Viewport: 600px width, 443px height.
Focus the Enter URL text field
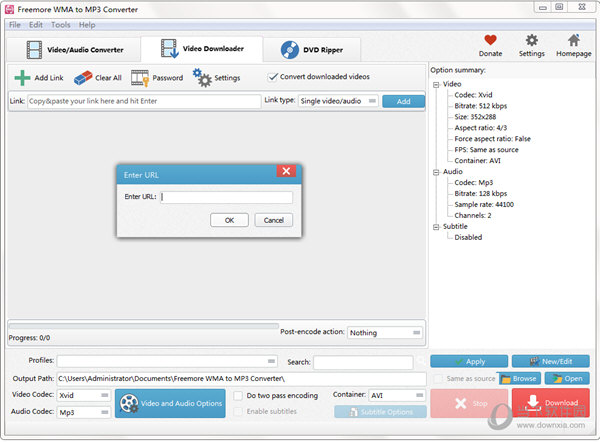(x=227, y=197)
